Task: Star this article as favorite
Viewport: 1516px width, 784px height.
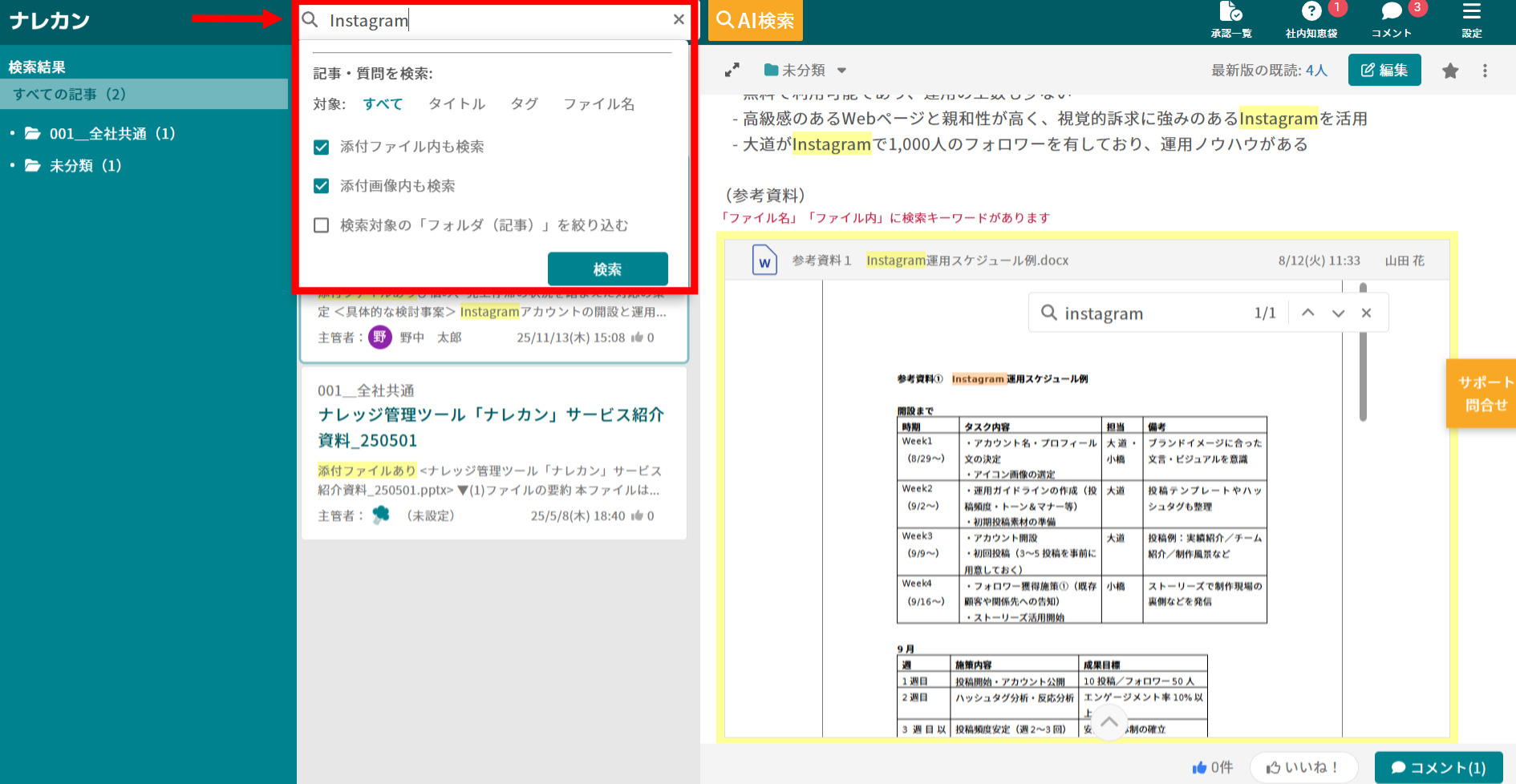Action: [1450, 71]
